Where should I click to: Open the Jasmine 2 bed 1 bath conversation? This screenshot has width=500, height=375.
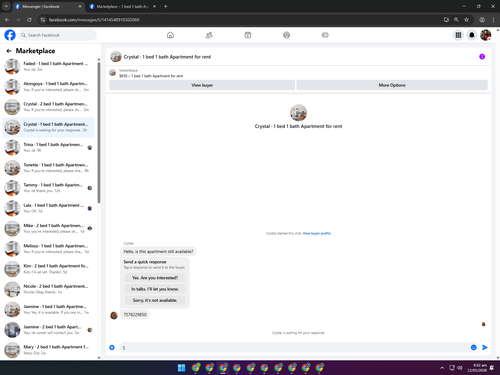point(49,330)
